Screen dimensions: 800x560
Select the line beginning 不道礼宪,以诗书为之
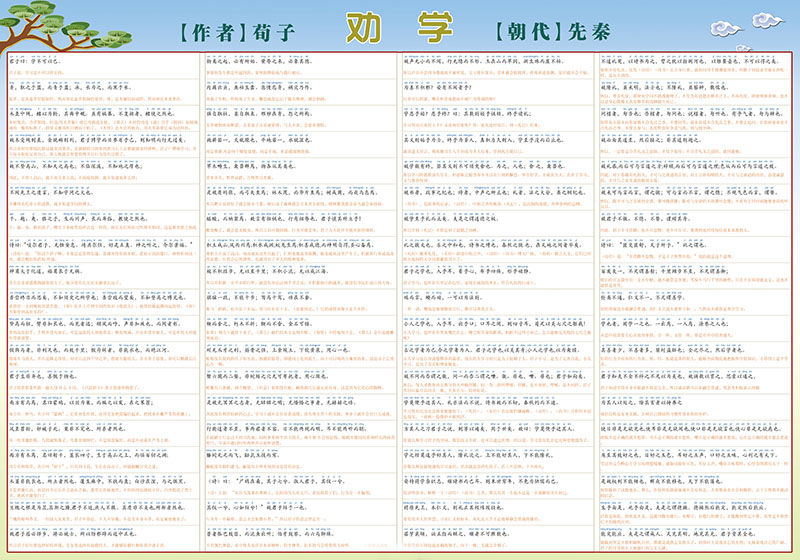coord(690,61)
